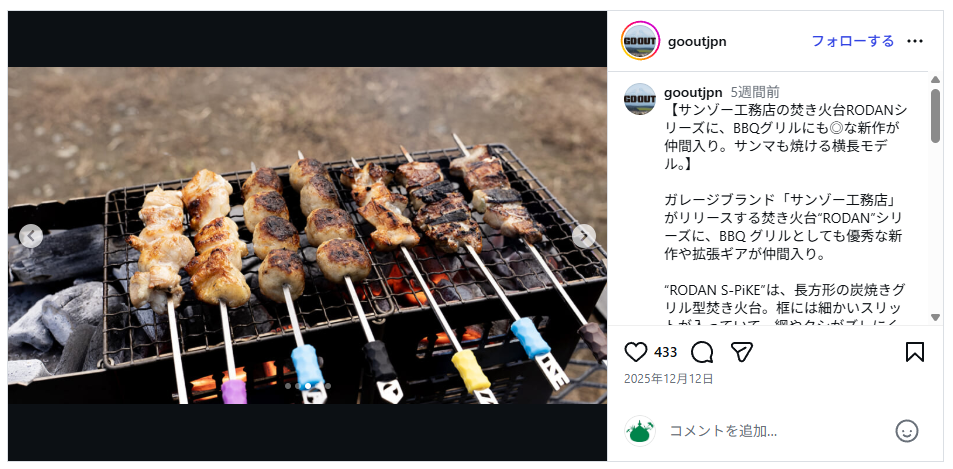Open comments via the speech bubble icon
Viewport: 953px width, 469px height.
pos(702,352)
